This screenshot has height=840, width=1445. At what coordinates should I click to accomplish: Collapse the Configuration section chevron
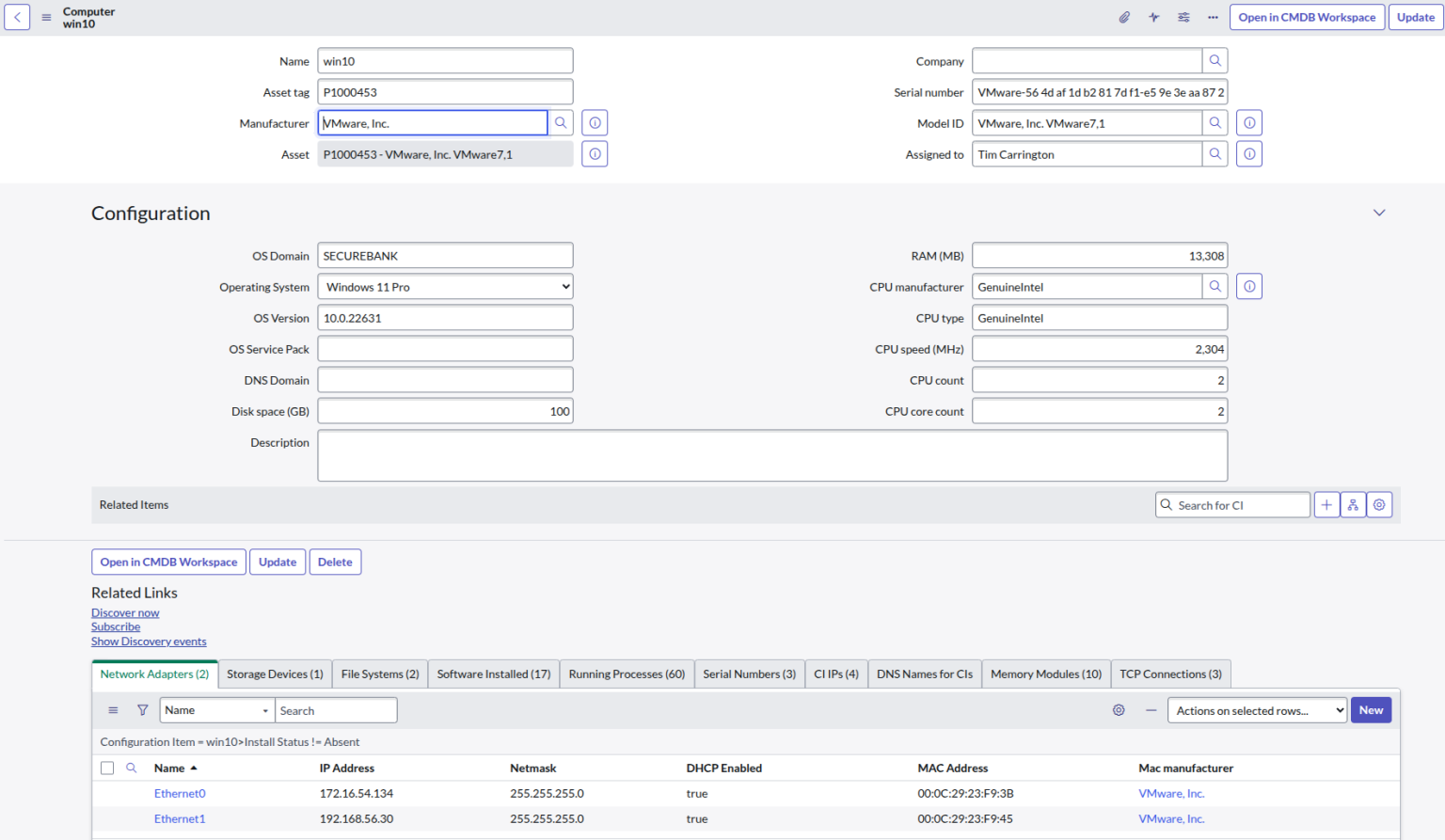[1378, 213]
